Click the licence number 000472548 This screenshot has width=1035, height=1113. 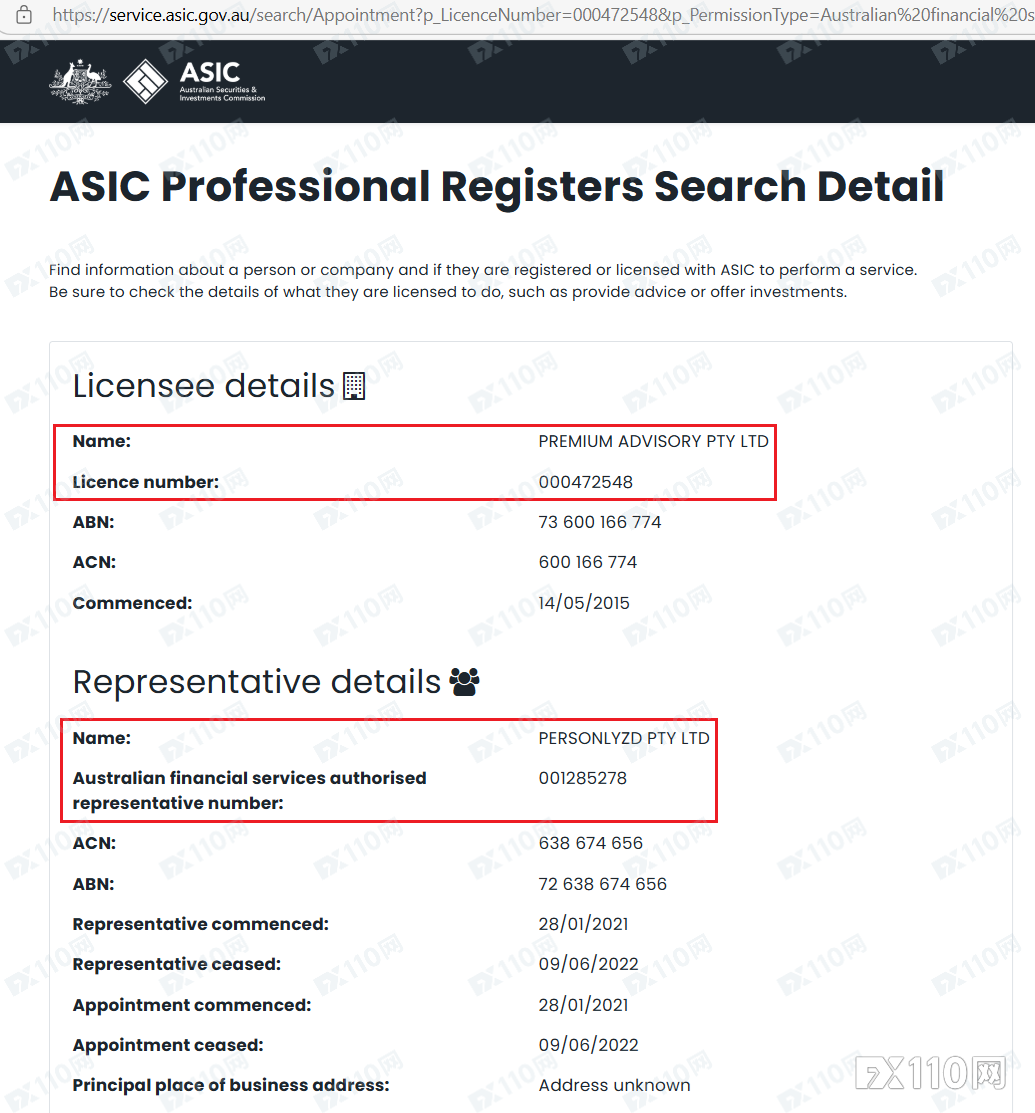(586, 482)
